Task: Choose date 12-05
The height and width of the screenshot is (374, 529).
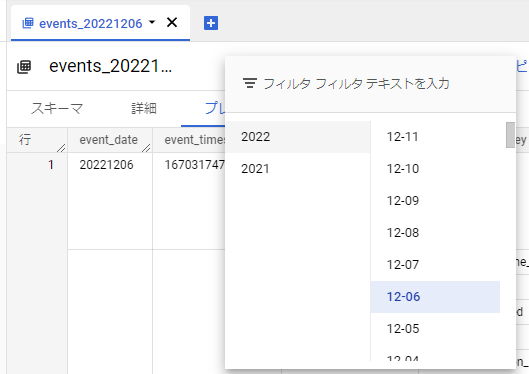Action: pyautogui.click(x=435, y=329)
